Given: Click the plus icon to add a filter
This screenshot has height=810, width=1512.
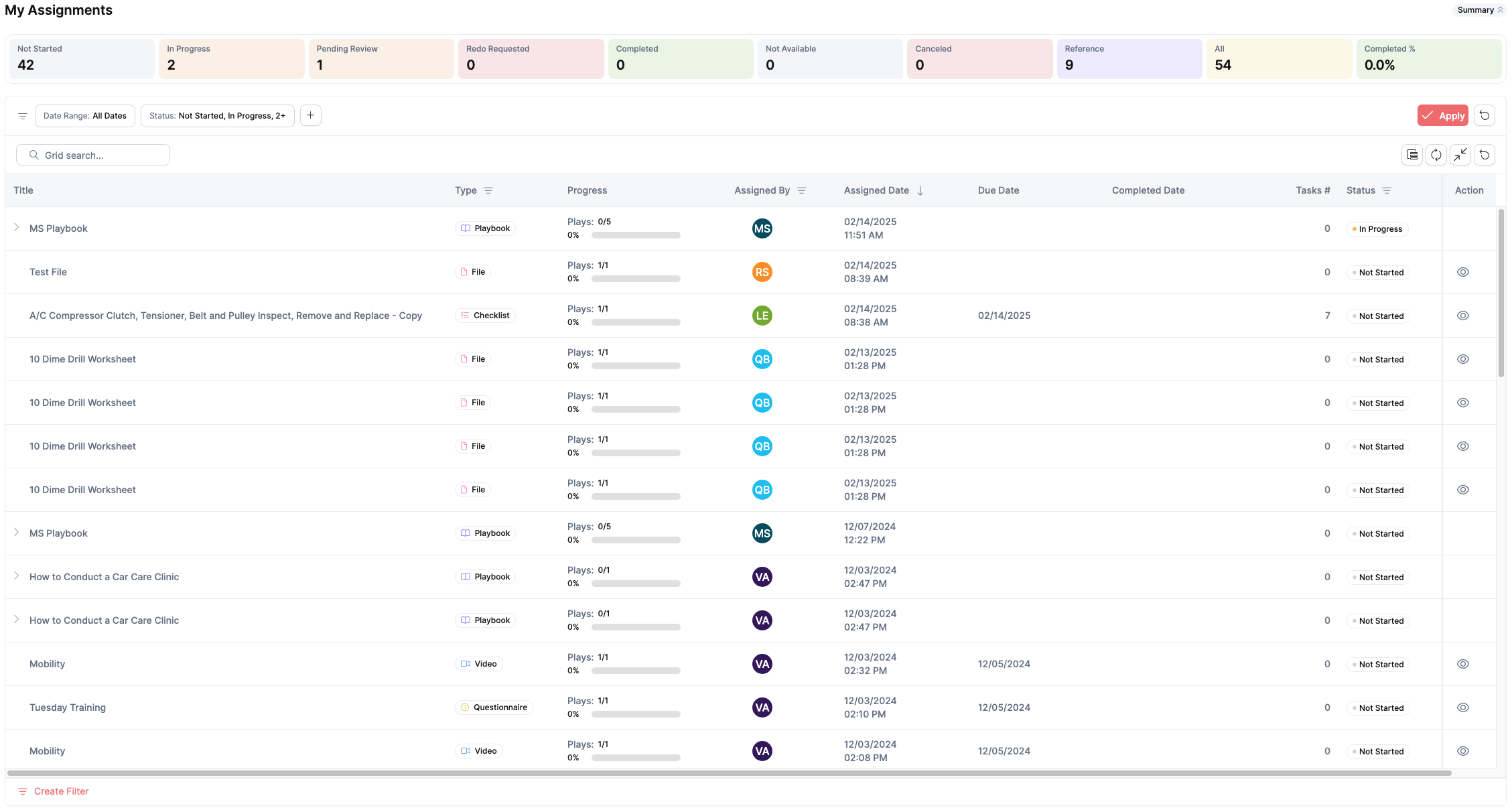Looking at the screenshot, I should pos(310,115).
